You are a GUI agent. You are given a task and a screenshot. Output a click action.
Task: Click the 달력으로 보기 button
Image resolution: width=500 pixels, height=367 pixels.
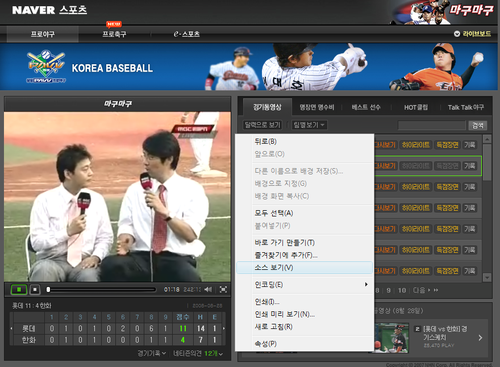point(263,125)
